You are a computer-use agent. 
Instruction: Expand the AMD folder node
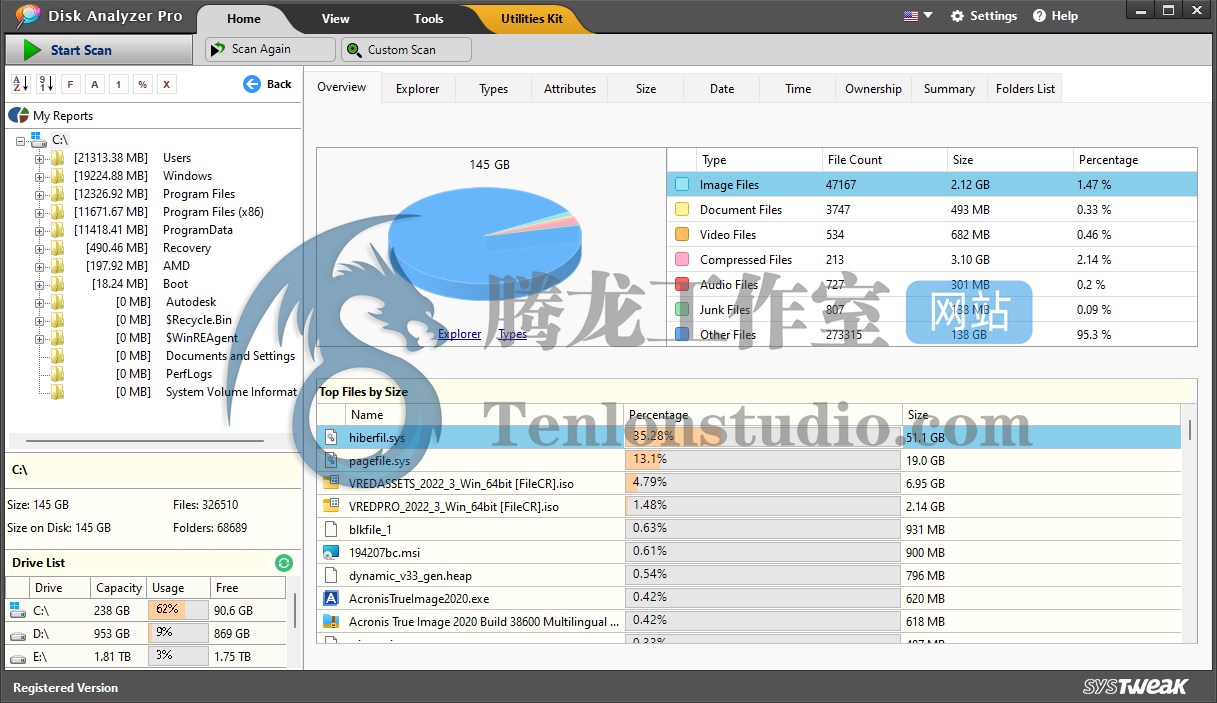click(x=40, y=266)
